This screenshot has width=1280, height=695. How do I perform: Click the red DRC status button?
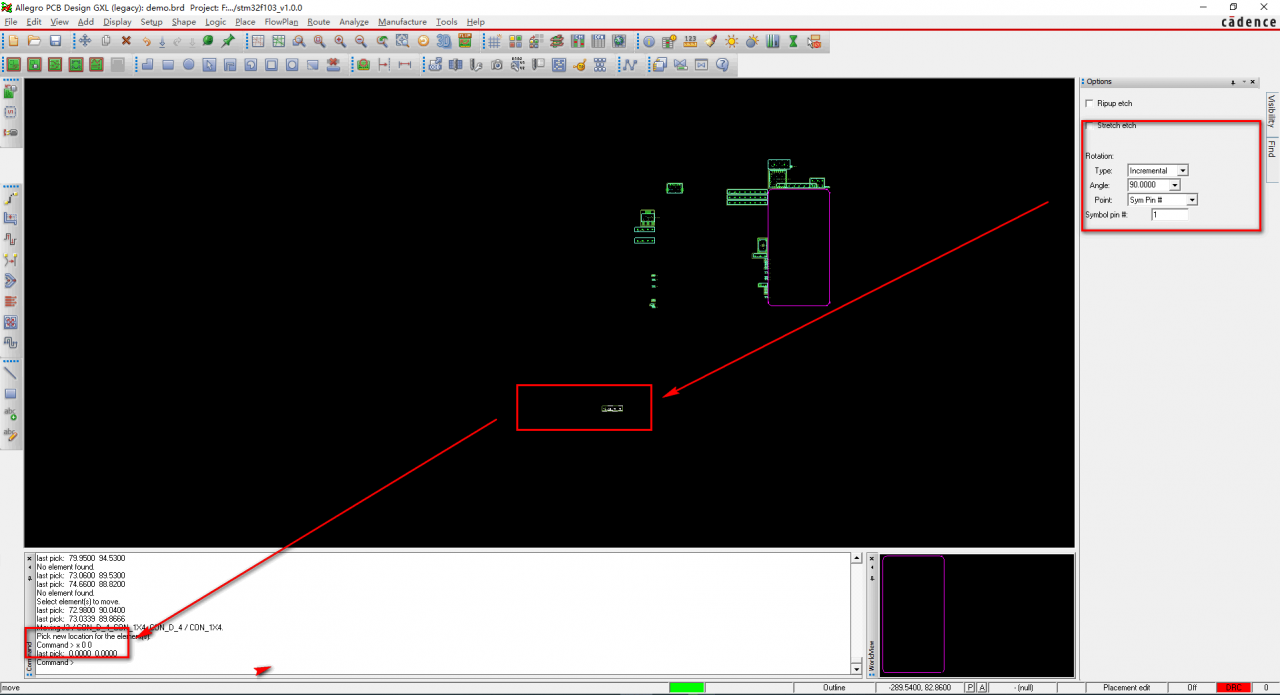(x=1233, y=688)
